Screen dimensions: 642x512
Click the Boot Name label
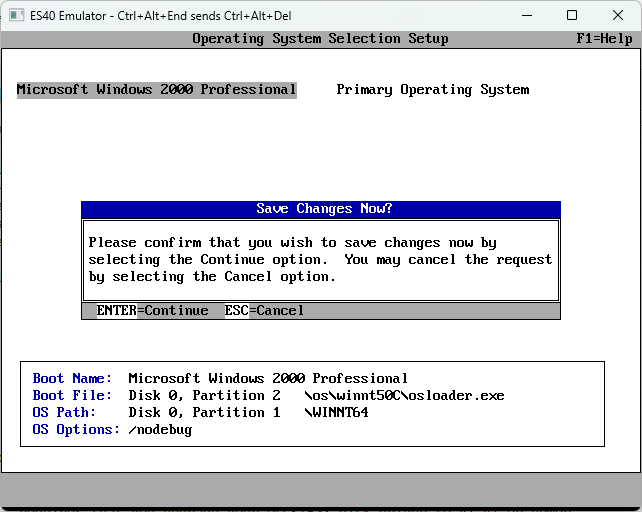tap(72, 378)
